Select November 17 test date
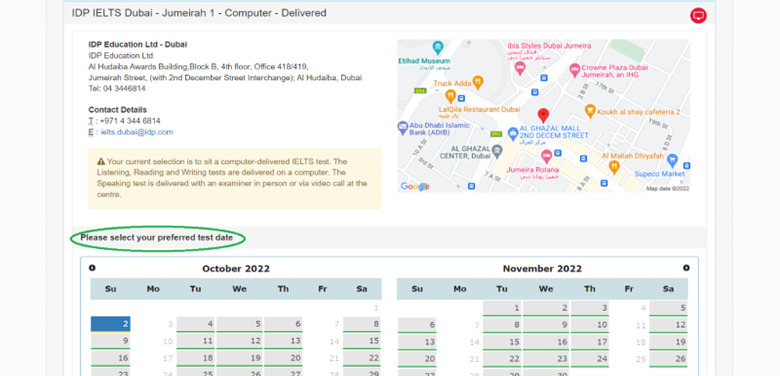 [589, 342]
